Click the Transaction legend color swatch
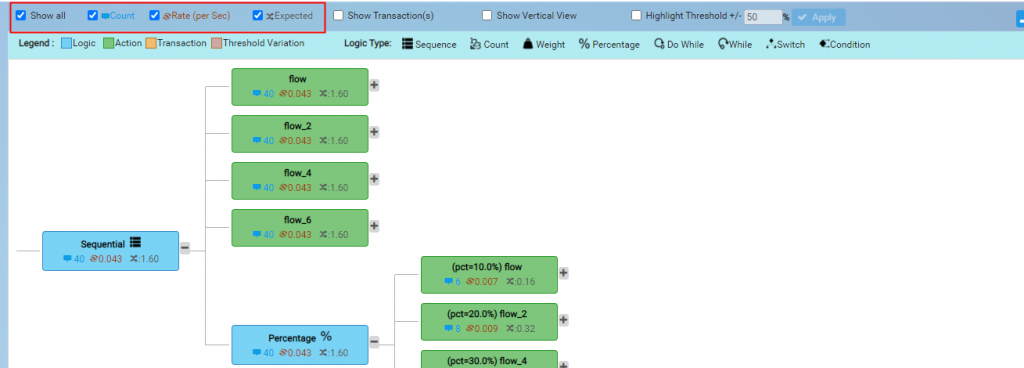Image resolution: width=1024 pixels, height=368 pixels. click(x=150, y=44)
